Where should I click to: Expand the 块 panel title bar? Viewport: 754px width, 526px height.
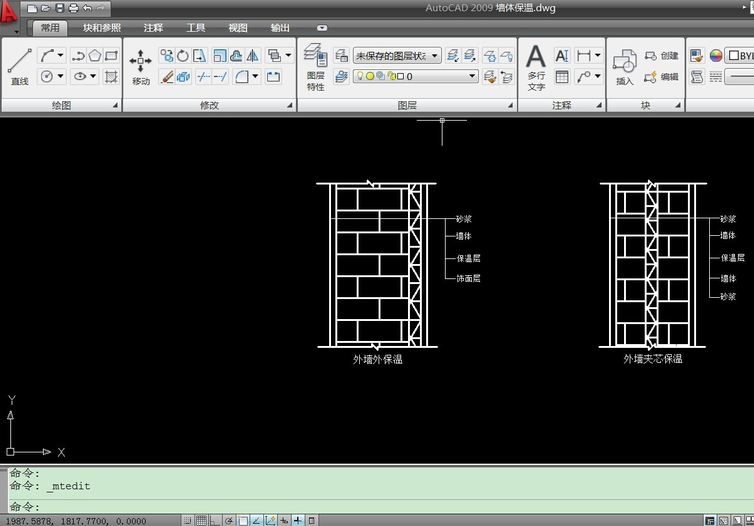coord(645,105)
